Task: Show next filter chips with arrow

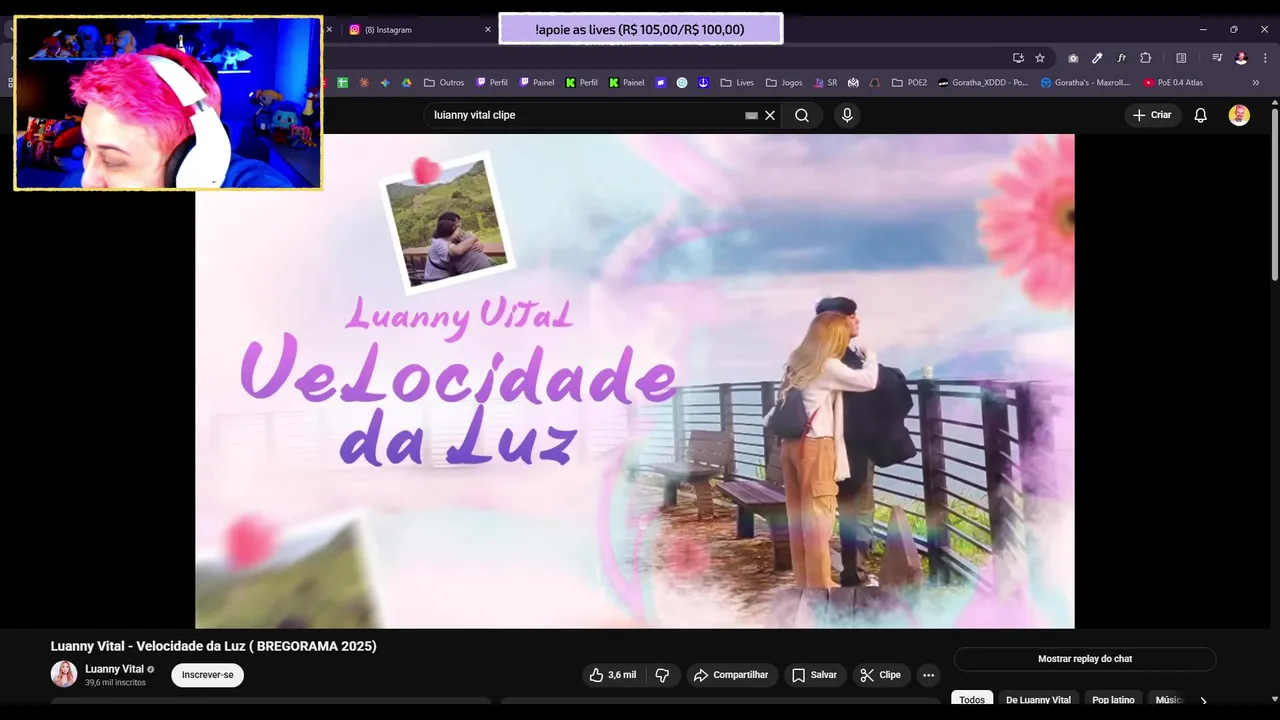Action: [1203, 700]
